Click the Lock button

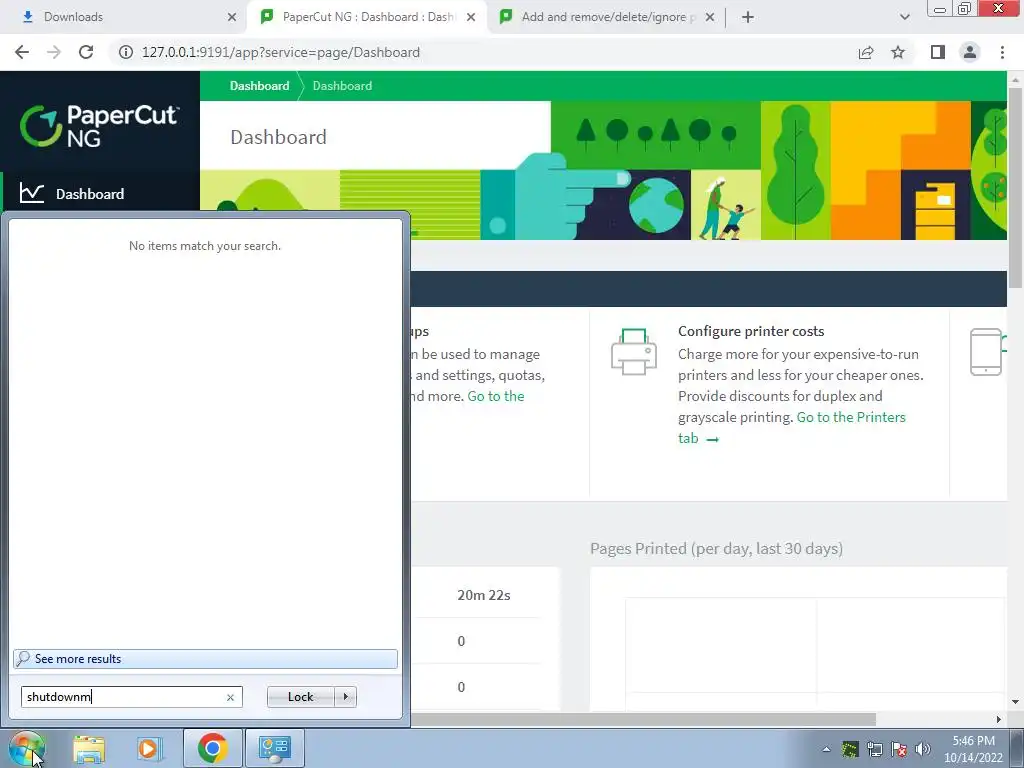coord(300,697)
